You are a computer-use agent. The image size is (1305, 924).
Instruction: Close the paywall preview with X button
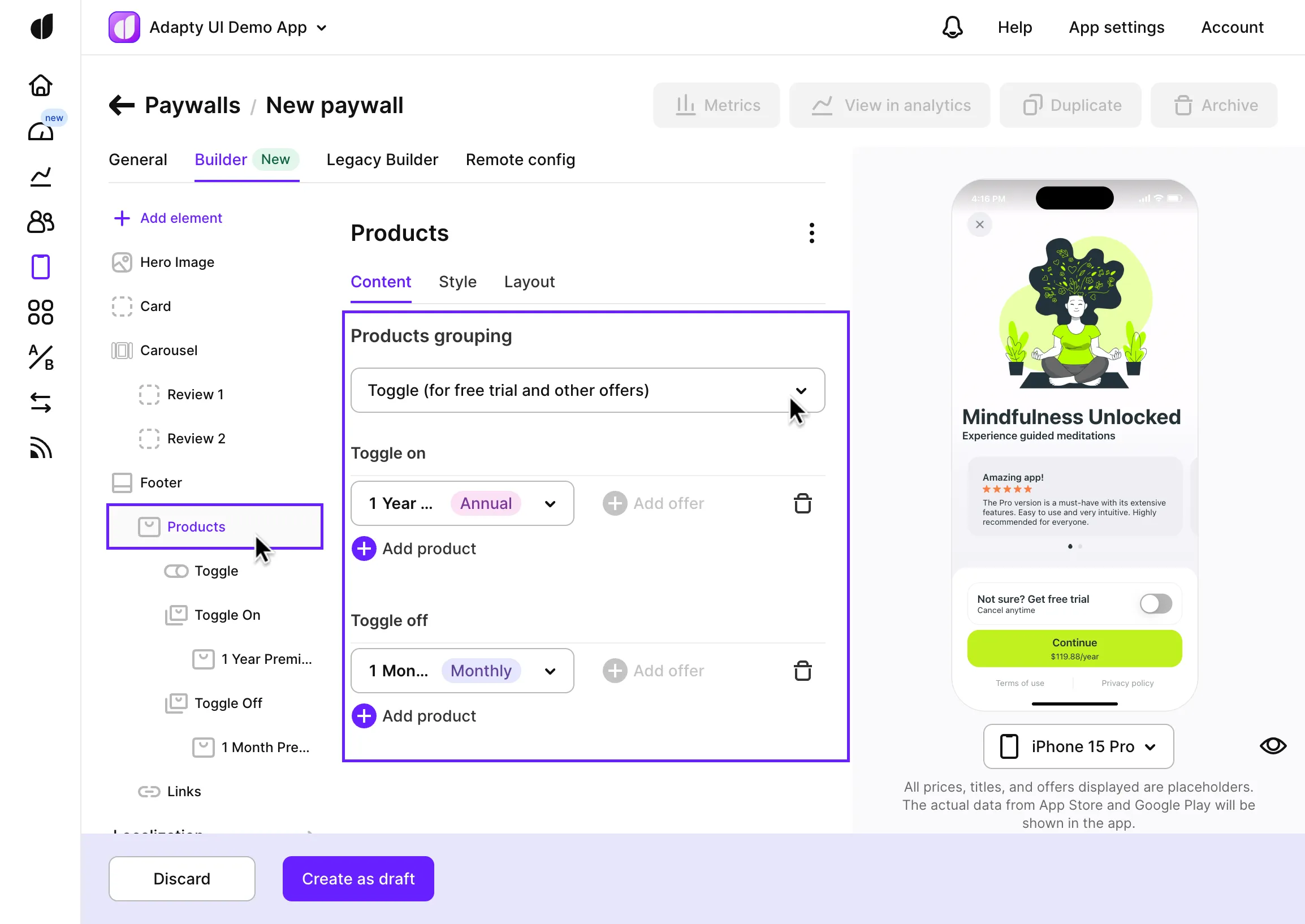pos(979,224)
